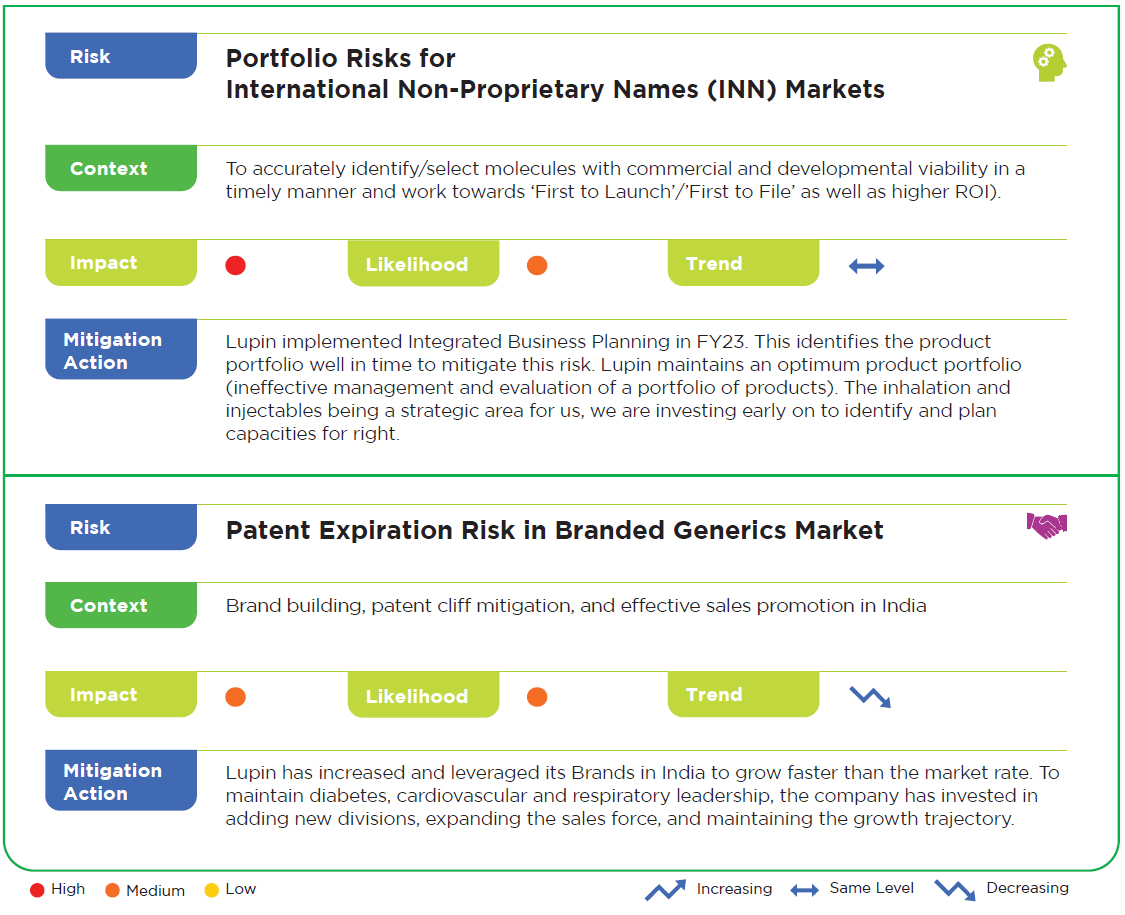Click the Likelihood label in Patent Expiration section

[x=423, y=696]
